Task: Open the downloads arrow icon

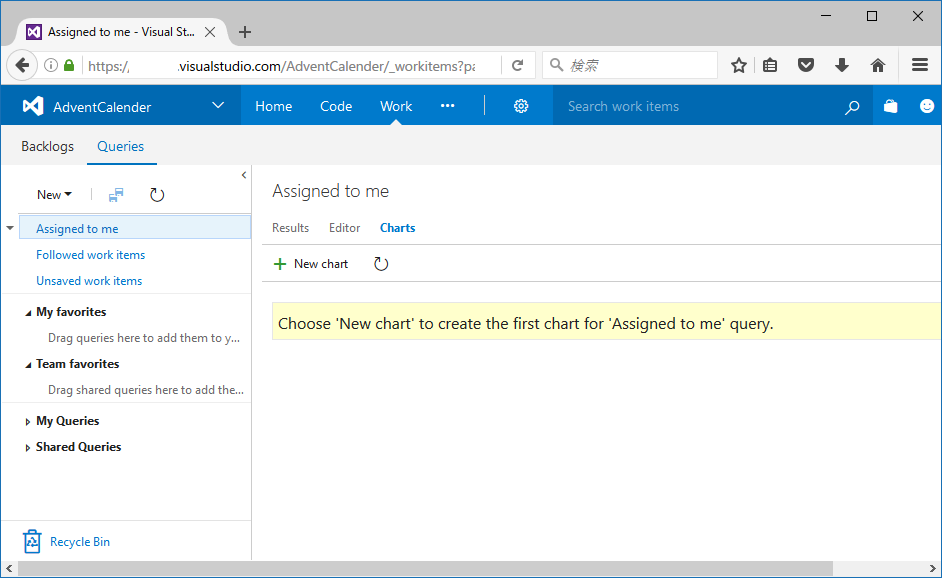Action: click(842, 65)
